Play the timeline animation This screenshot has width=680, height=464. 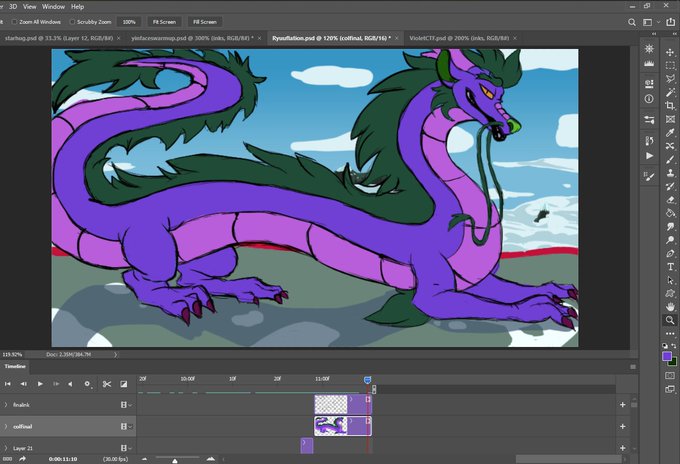point(40,384)
